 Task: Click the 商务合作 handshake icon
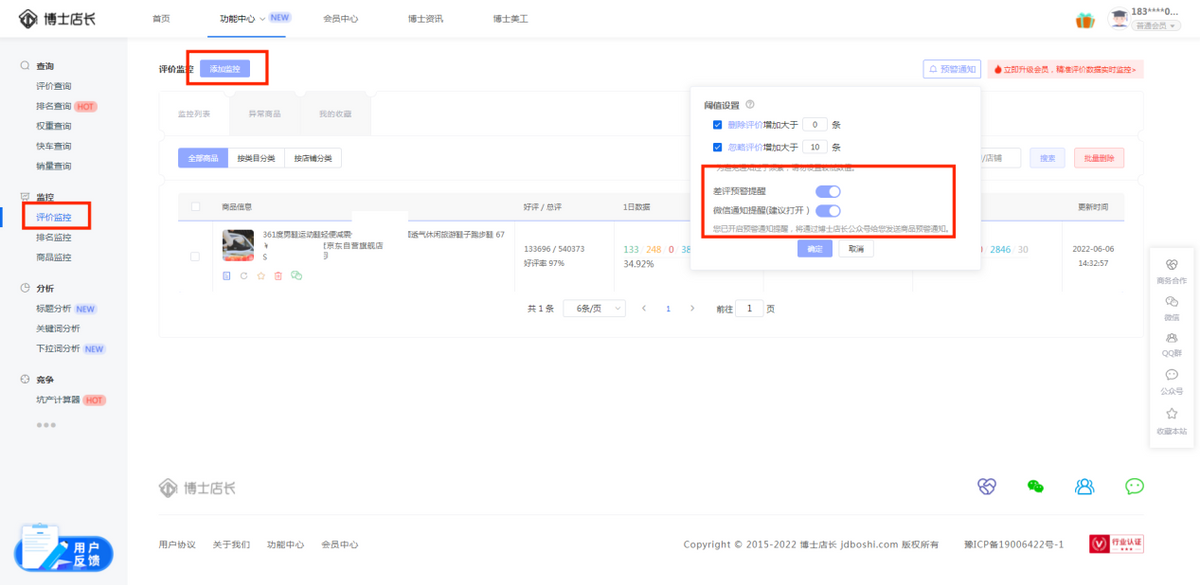point(1171,267)
